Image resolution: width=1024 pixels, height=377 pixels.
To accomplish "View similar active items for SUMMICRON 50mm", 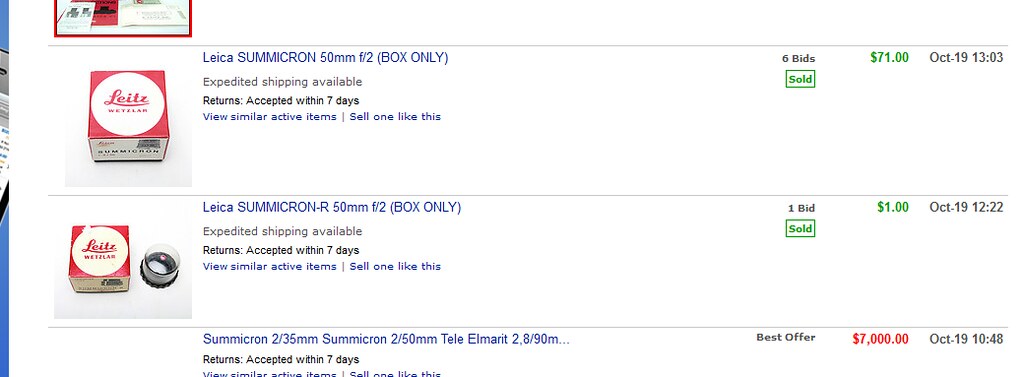I will pos(270,117).
